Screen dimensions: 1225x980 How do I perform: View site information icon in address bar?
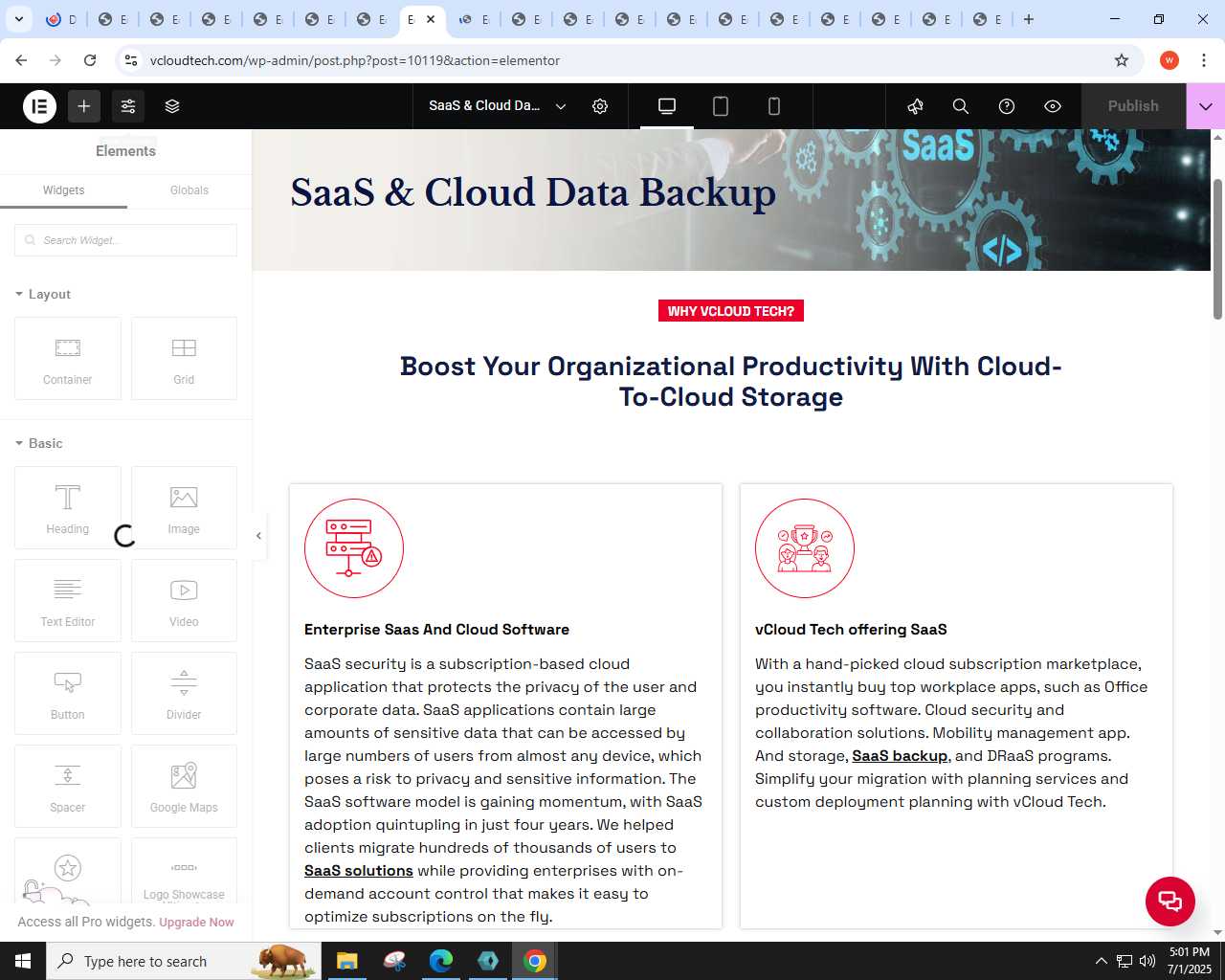[x=131, y=60]
